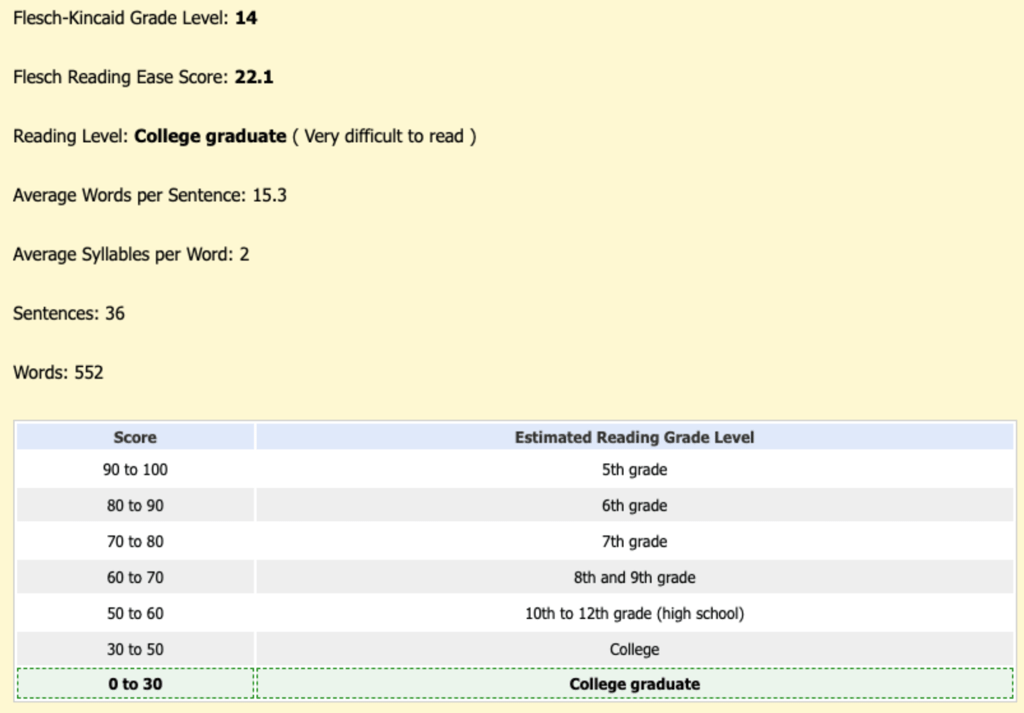Viewport: 1024px width, 713px height.
Task: Select the '6th grade' cell
Action: (635, 505)
